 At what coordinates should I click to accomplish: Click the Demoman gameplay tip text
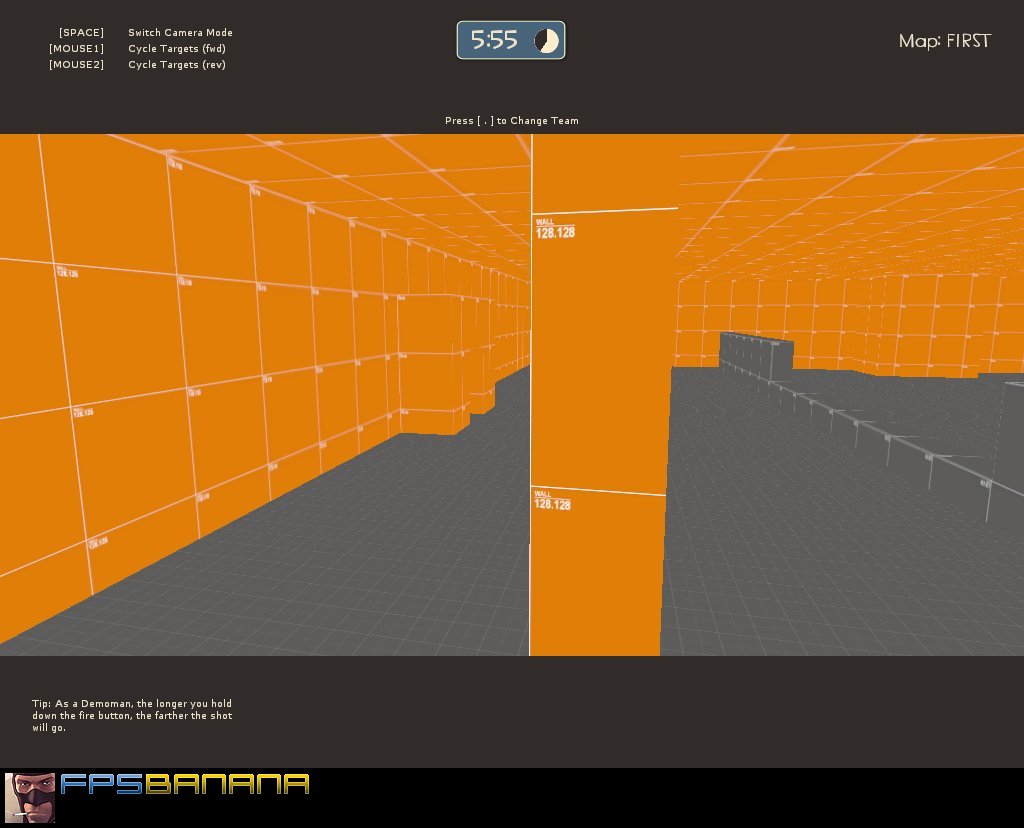click(132, 715)
